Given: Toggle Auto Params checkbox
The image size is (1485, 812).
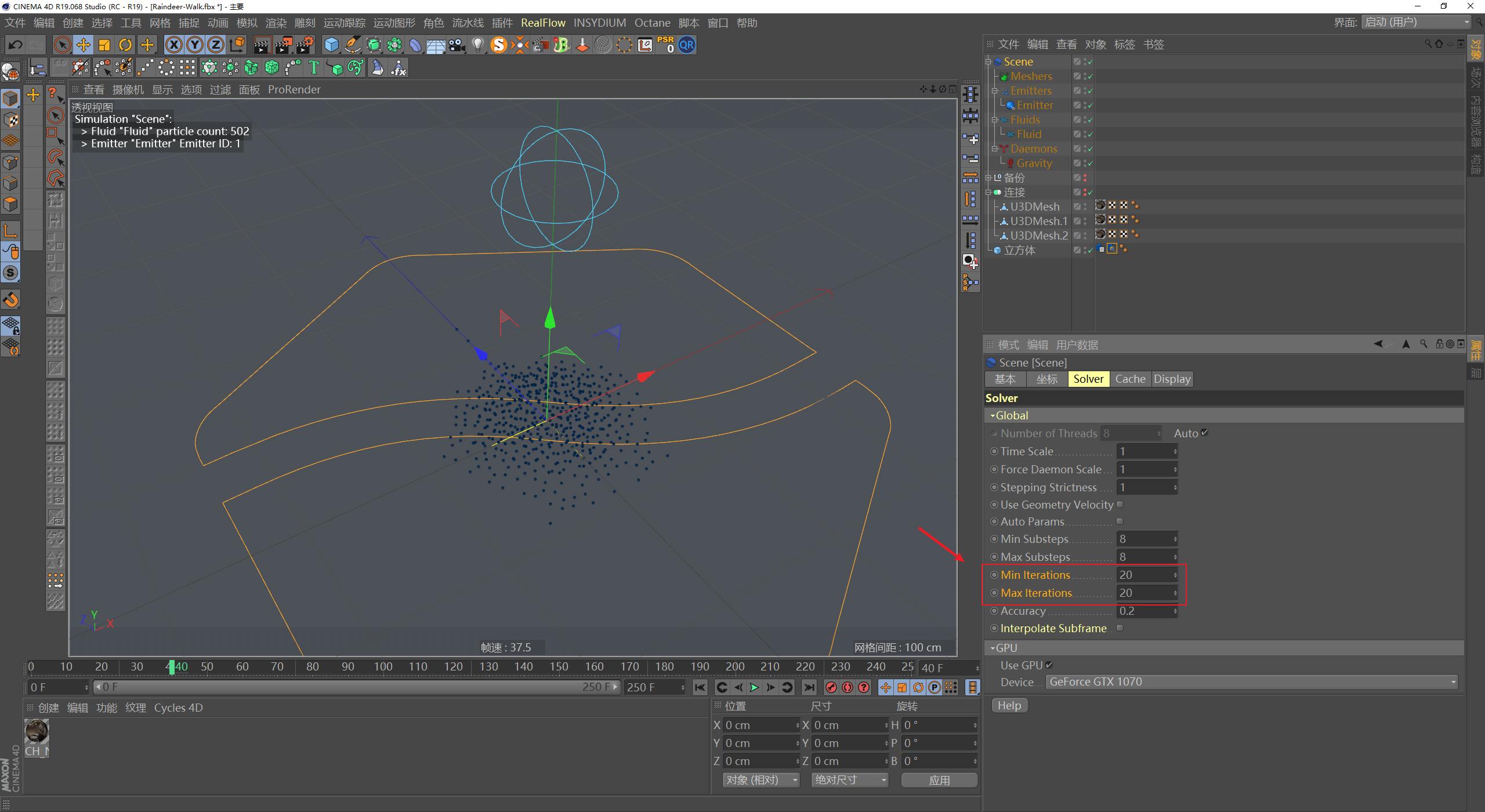Looking at the screenshot, I should [1120, 521].
